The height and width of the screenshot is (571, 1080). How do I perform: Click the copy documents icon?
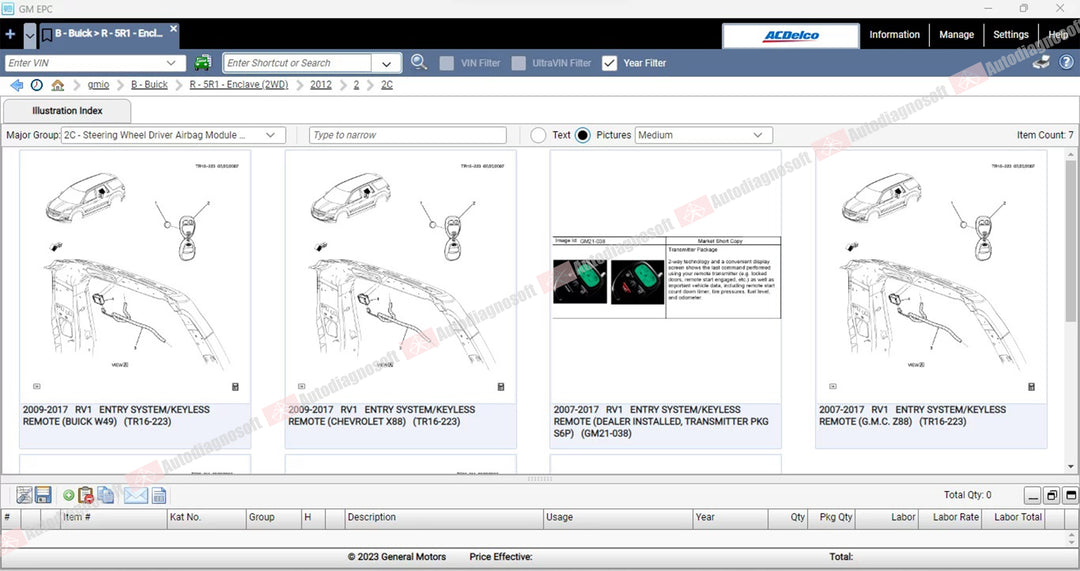tap(105, 495)
